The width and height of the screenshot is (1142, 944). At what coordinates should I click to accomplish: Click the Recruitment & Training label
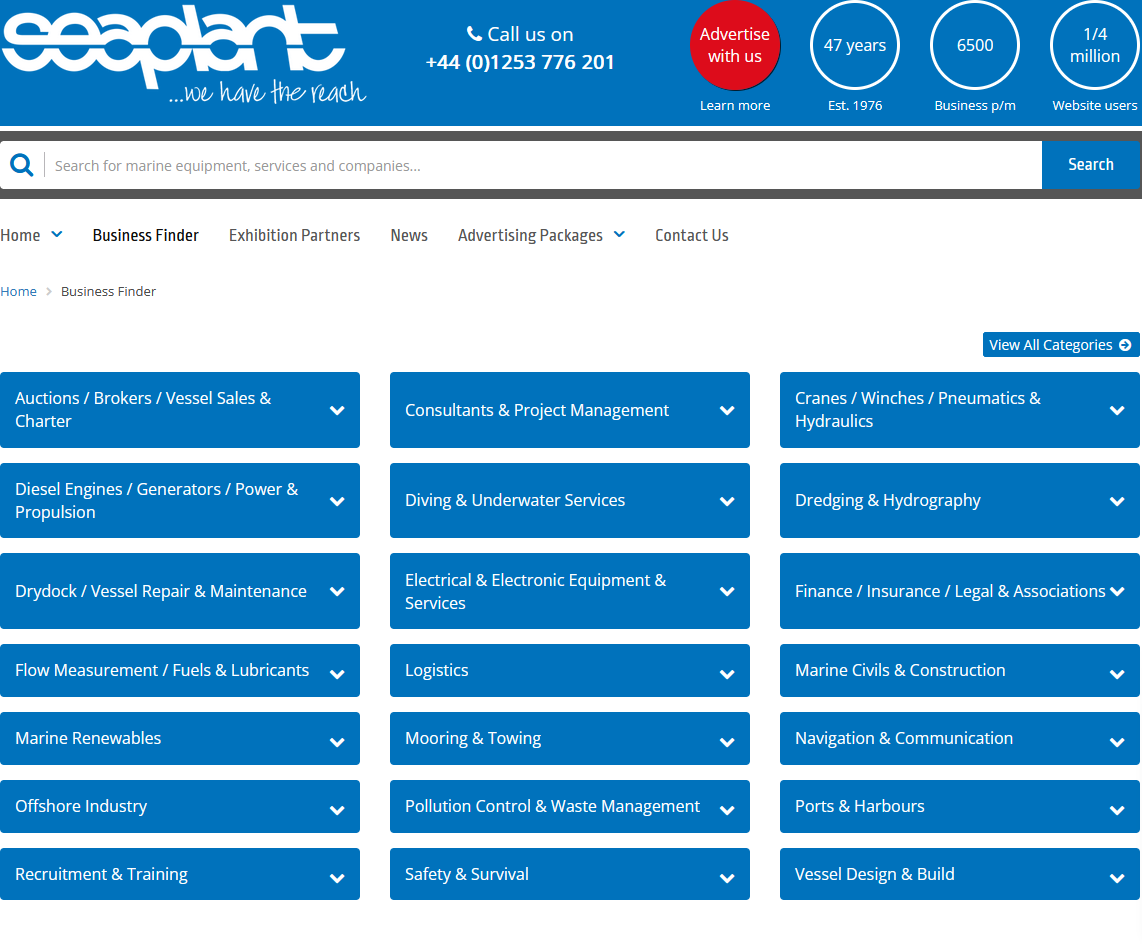pyautogui.click(x=101, y=874)
